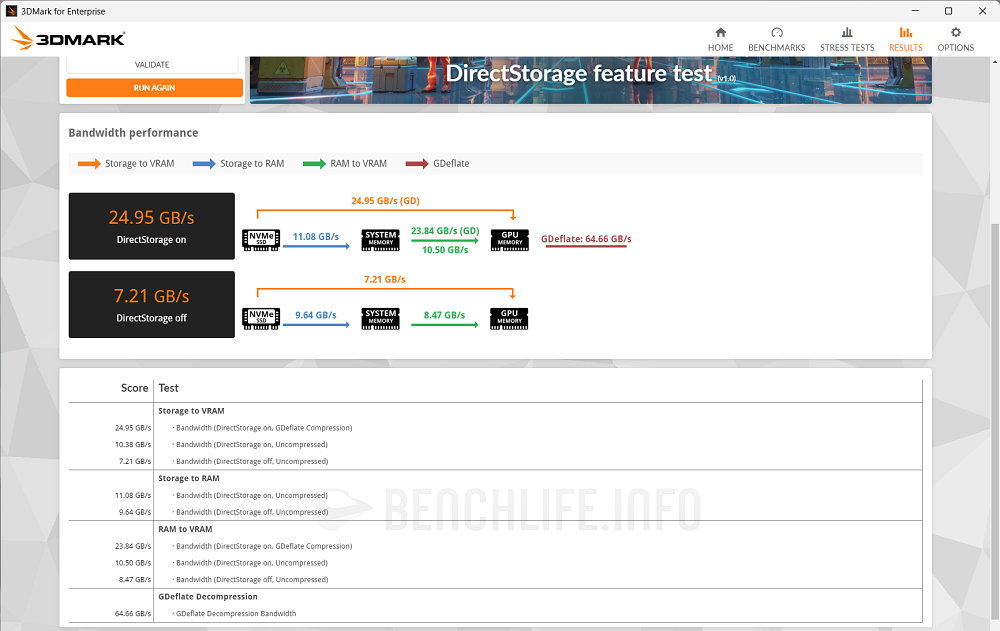Click RAM to VRAM GDeflate Compression row
The image size is (1000, 631).
click(495, 546)
